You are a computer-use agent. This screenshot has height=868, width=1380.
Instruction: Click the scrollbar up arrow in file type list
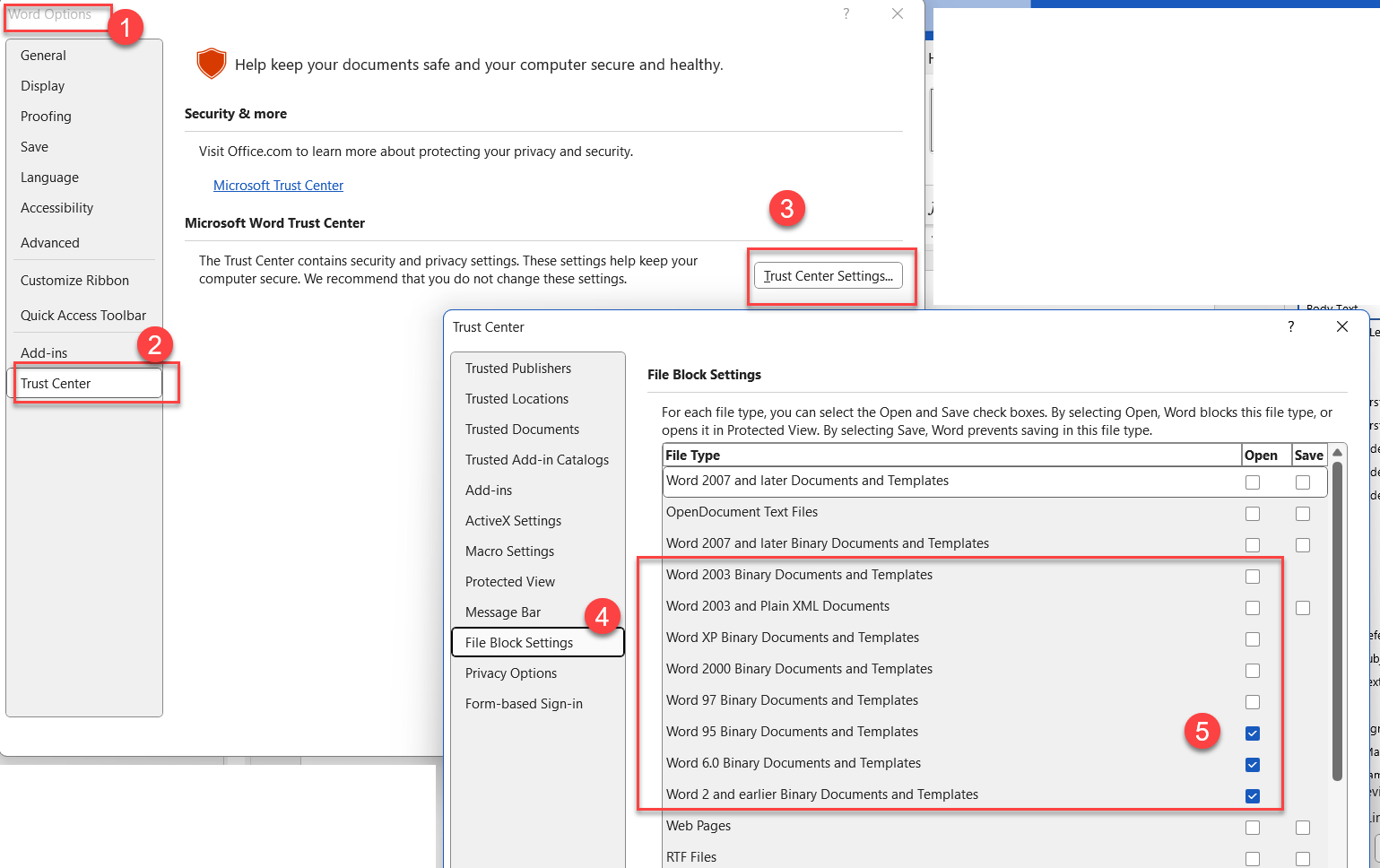coord(1337,453)
